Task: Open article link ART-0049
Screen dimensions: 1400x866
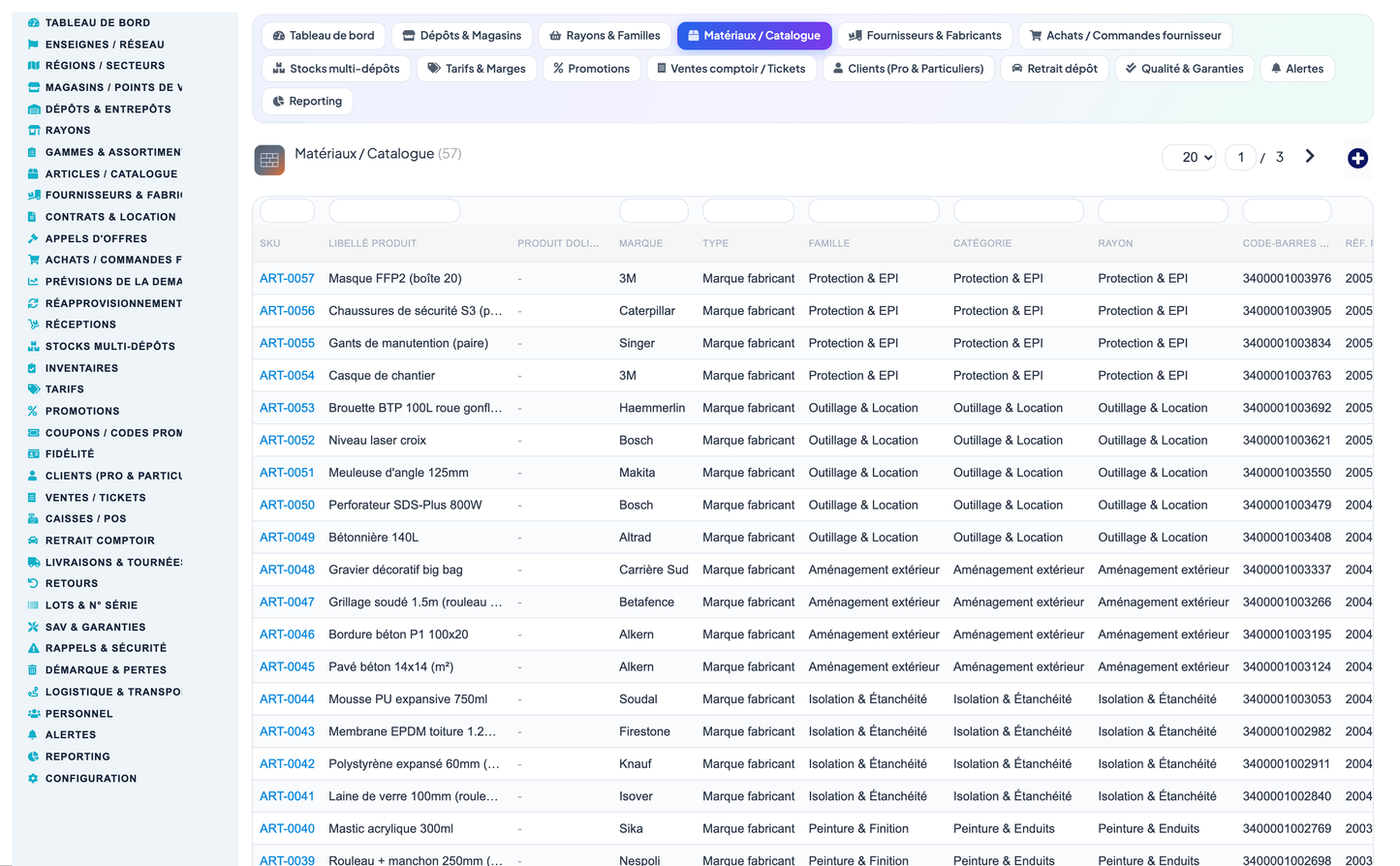Action: click(x=287, y=538)
